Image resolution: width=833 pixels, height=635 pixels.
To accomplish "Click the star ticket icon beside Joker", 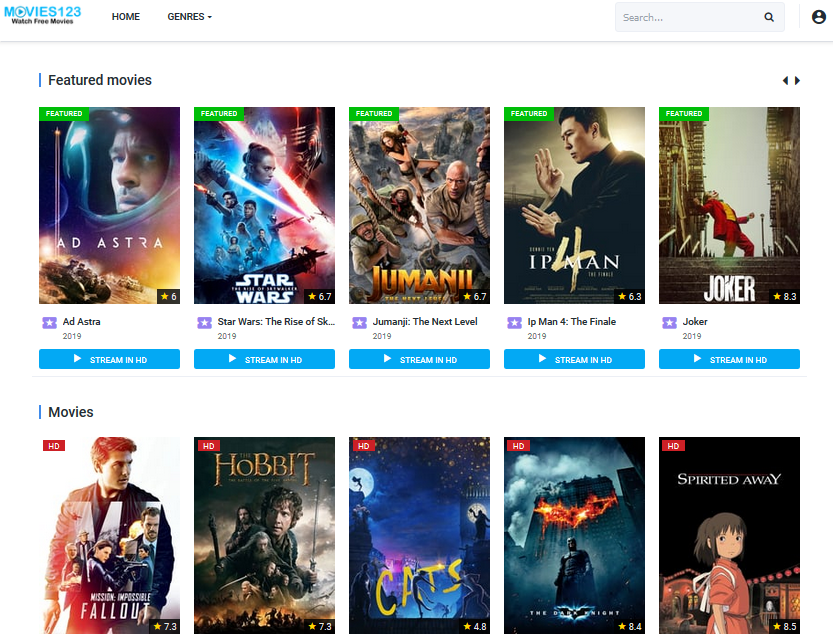I will [669, 323].
